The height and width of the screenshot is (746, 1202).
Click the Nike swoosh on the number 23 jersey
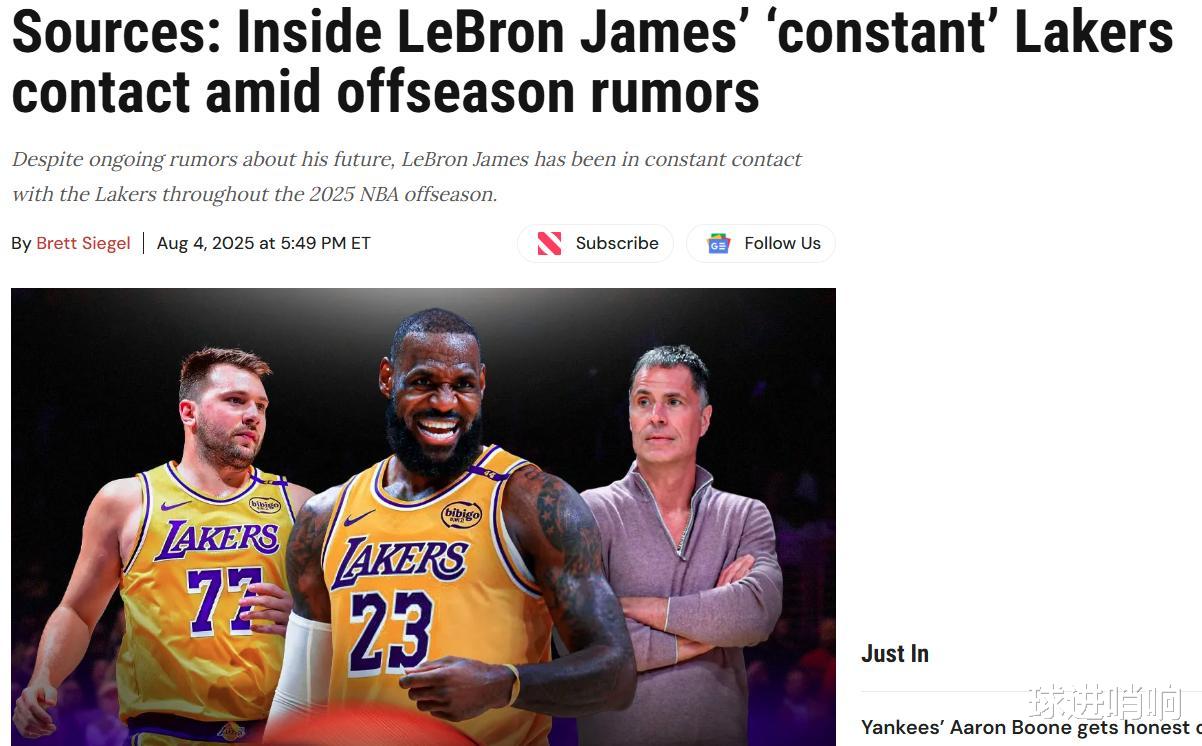tap(360, 518)
